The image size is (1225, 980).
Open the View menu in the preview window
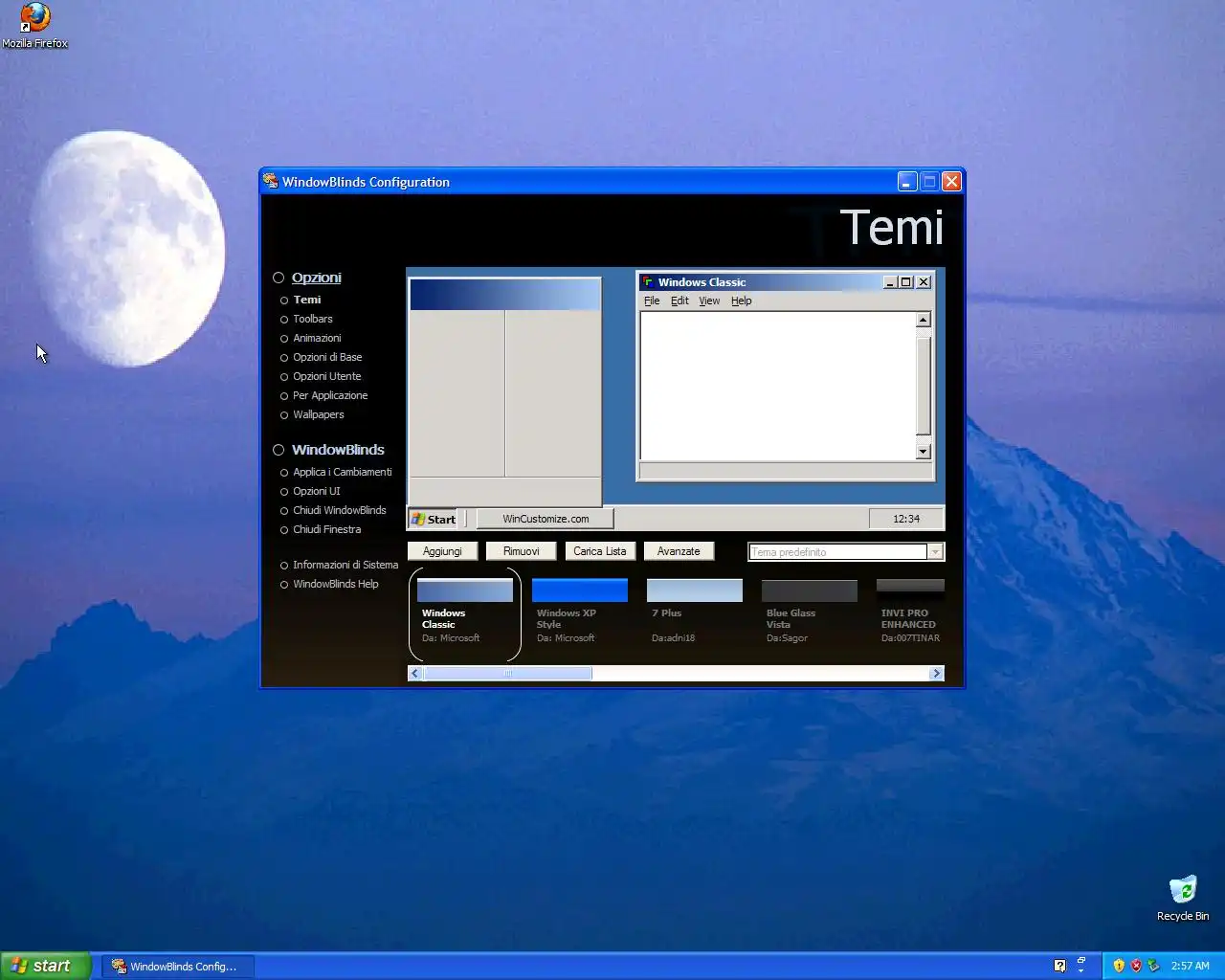pos(709,301)
